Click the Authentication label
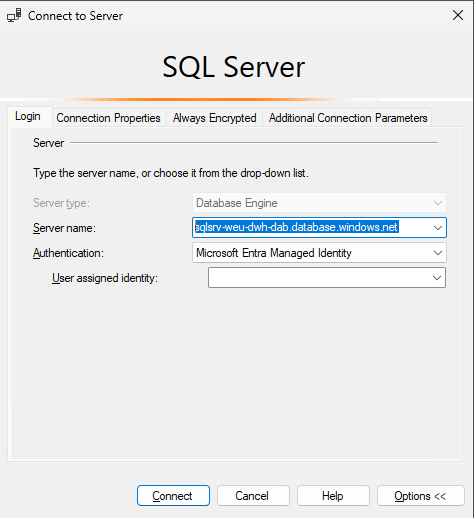The height and width of the screenshot is (518, 474). 68,253
